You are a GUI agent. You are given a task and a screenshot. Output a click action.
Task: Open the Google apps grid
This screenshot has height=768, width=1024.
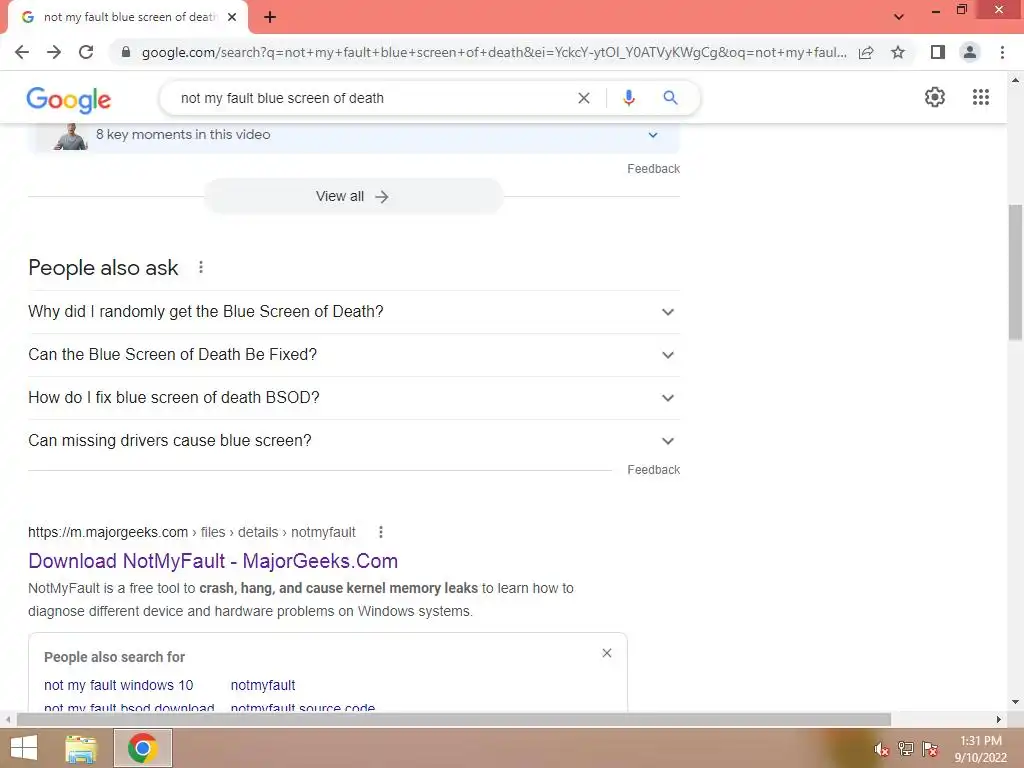pyautogui.click(x=981, y=97)
